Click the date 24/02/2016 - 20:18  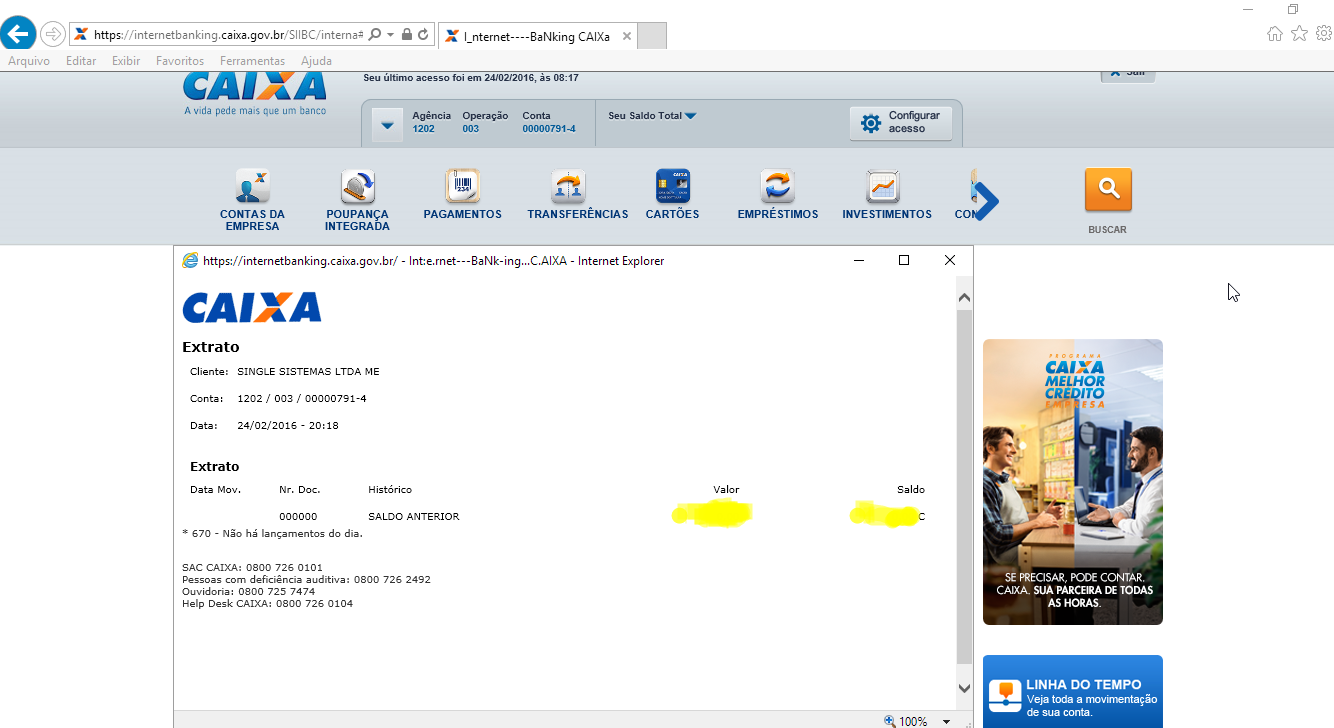tap(288, 426)
